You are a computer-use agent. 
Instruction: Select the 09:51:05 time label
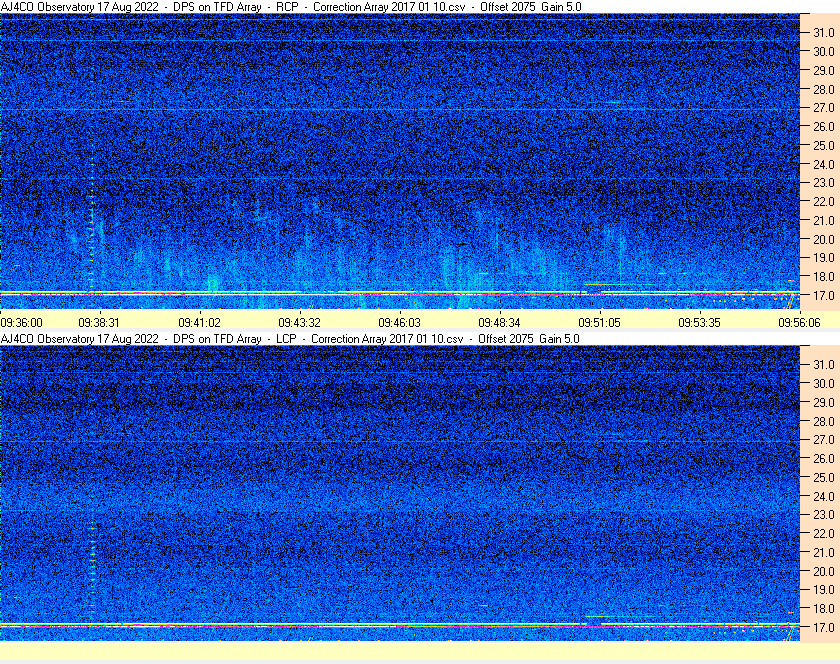point(599,323)
